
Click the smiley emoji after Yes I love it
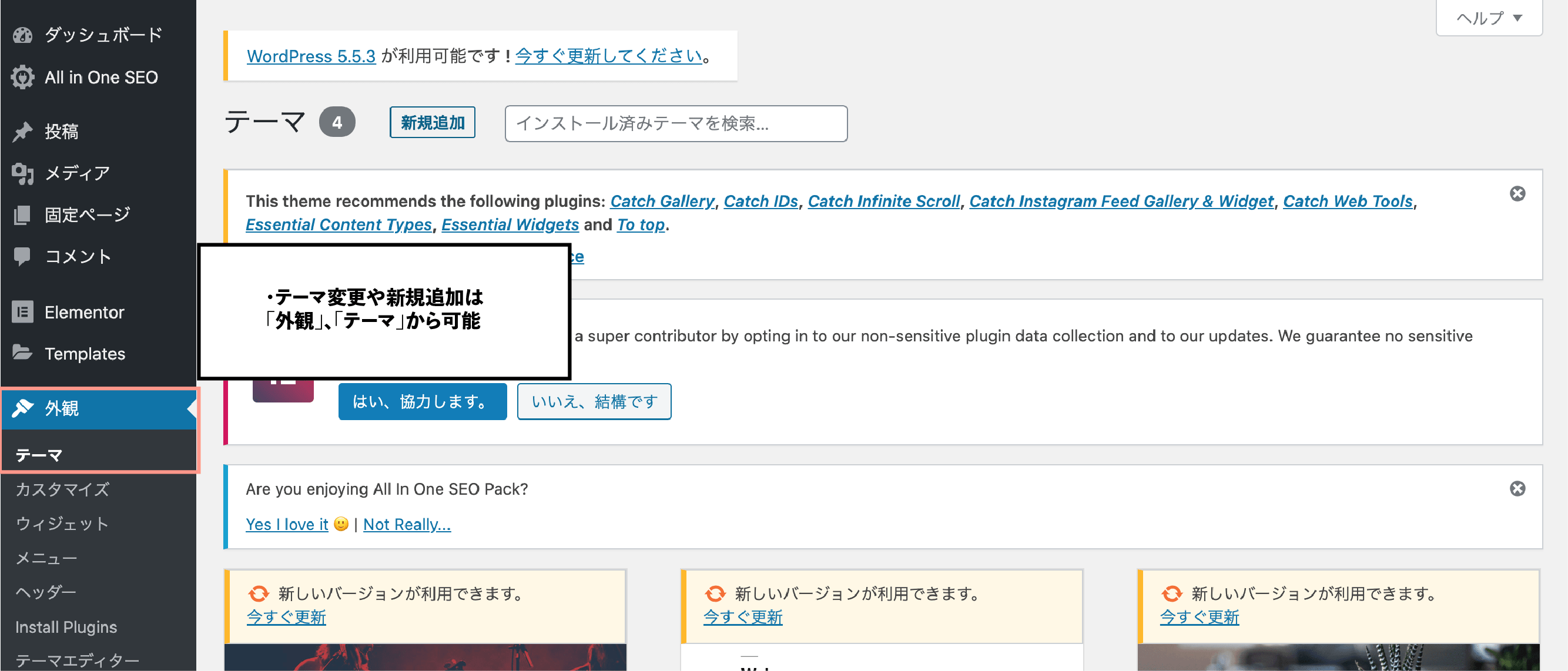coord(341,524)
